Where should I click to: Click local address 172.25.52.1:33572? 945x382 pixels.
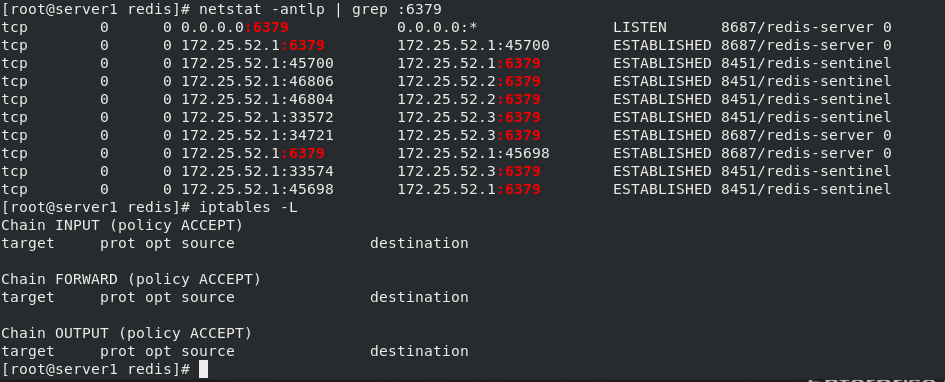(x=257, y=117)
